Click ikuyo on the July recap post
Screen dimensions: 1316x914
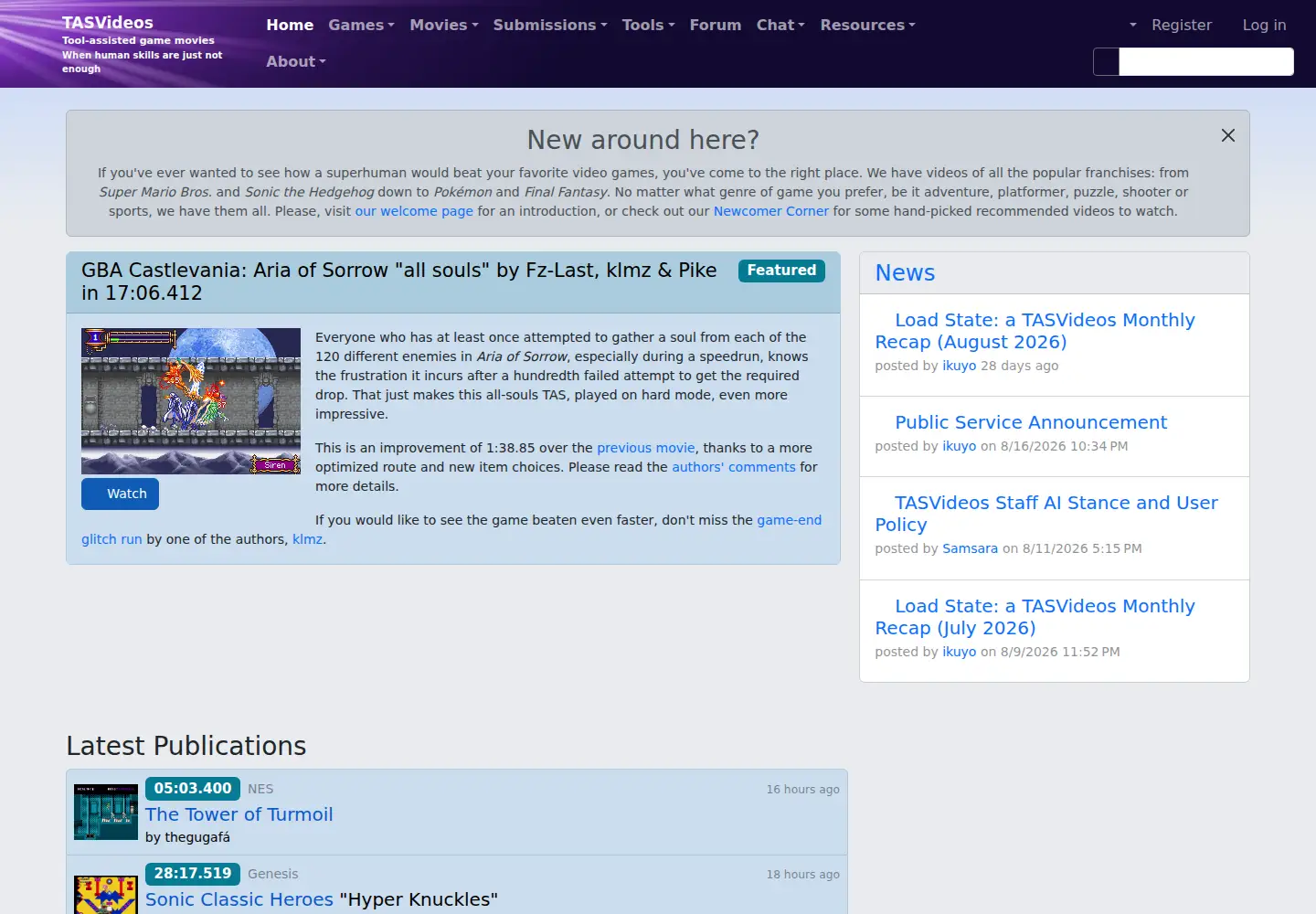click(x=960, y=652)
